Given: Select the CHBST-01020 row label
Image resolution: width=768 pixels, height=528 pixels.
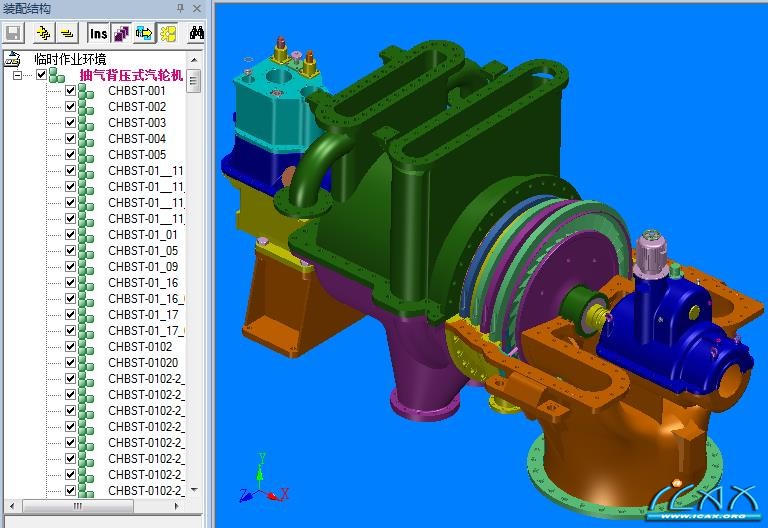Looking at the screenshot, I should tap(143, 363).
